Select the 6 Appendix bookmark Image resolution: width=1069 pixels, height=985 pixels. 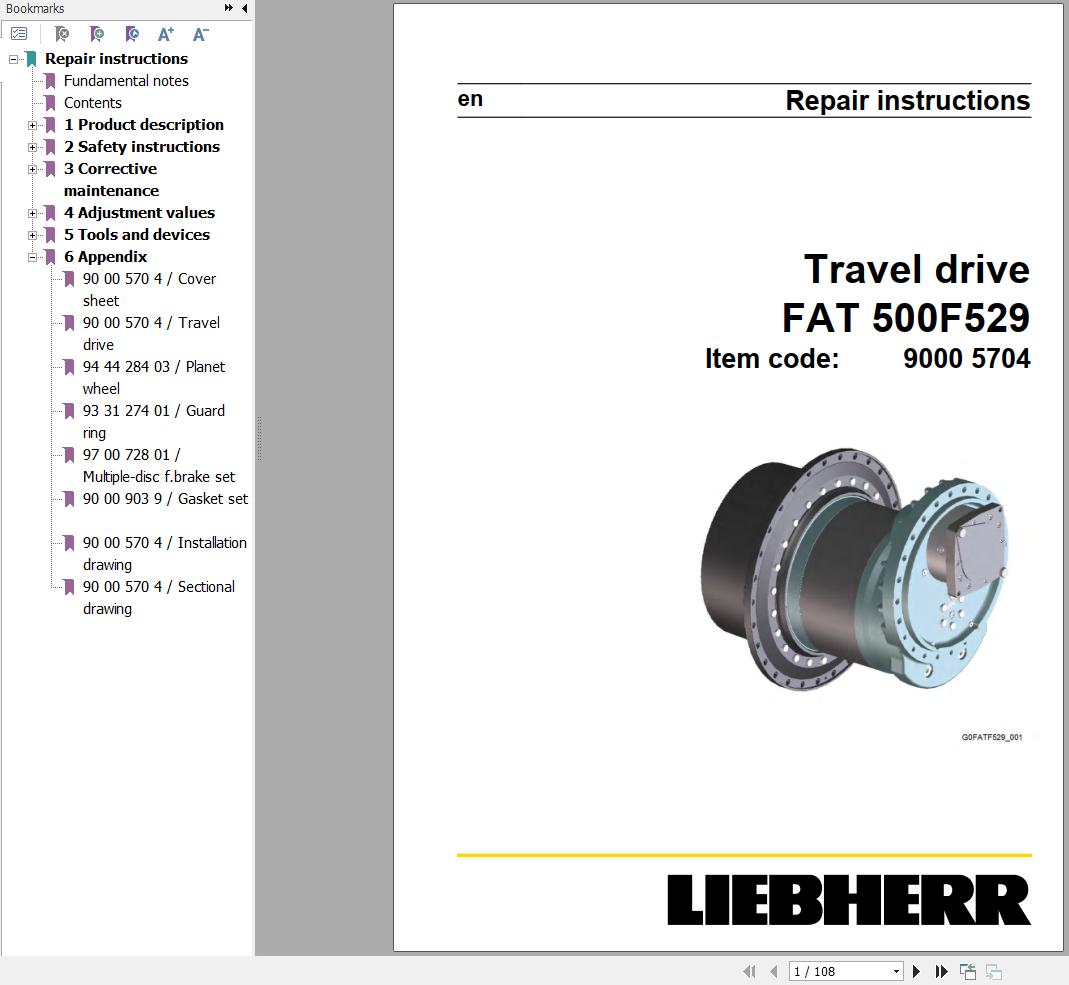coord(106,257)
